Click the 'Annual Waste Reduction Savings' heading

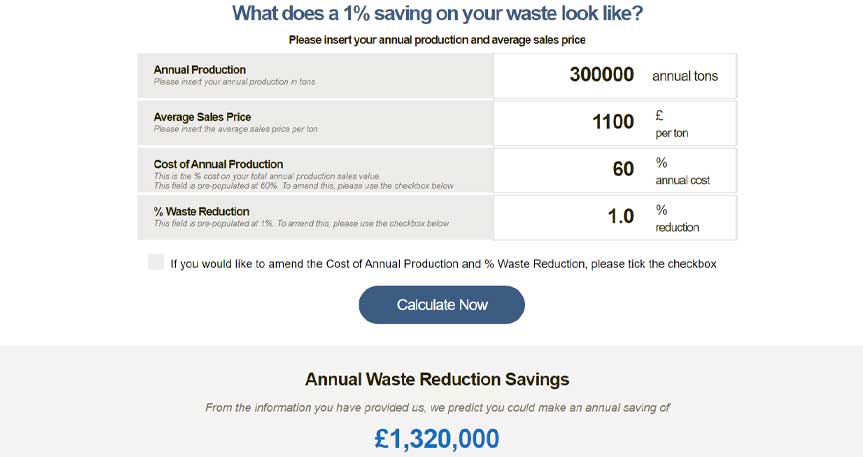pos(437,379)
